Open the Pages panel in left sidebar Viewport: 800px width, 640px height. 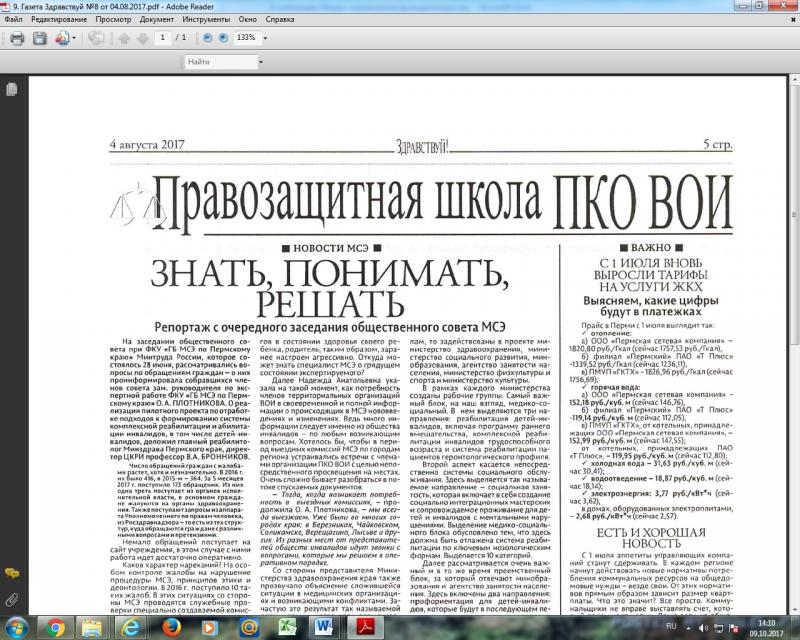tap(12, 90)
